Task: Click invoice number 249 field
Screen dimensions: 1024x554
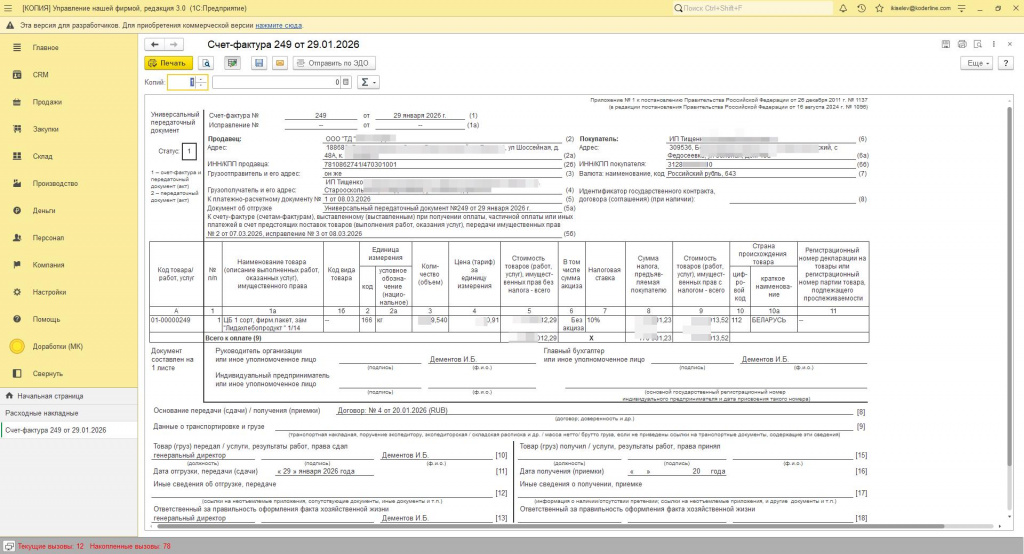Action: point(321,116)
